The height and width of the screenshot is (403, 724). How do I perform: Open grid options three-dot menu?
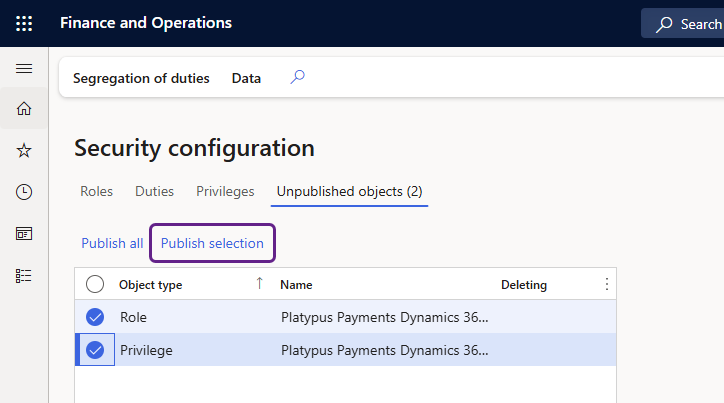[606, 284]
